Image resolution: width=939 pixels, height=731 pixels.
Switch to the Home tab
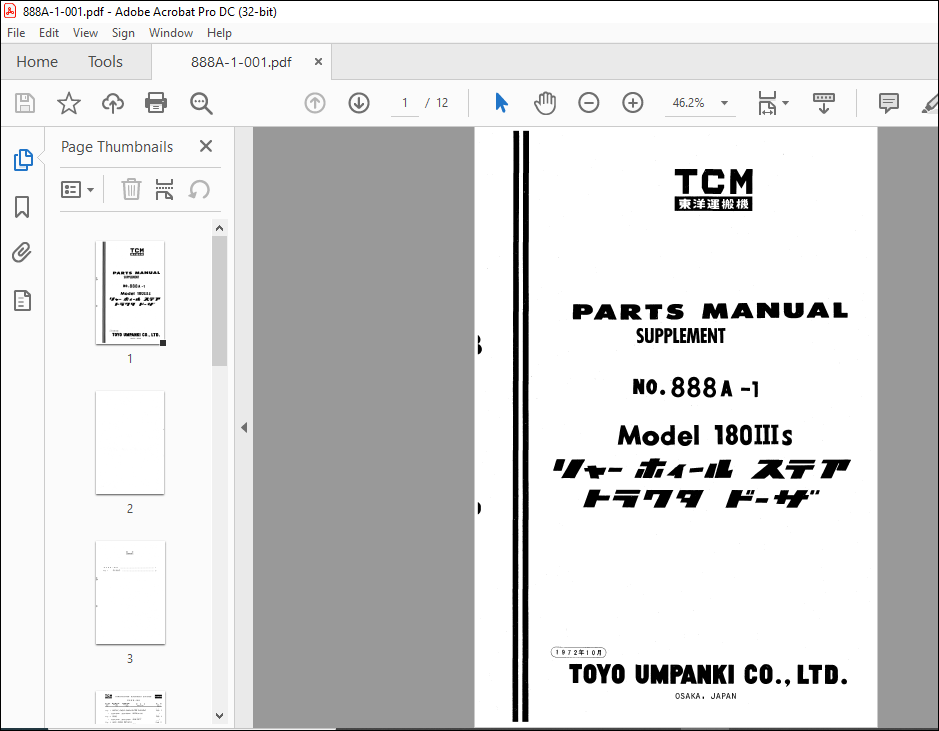point(37,62)
